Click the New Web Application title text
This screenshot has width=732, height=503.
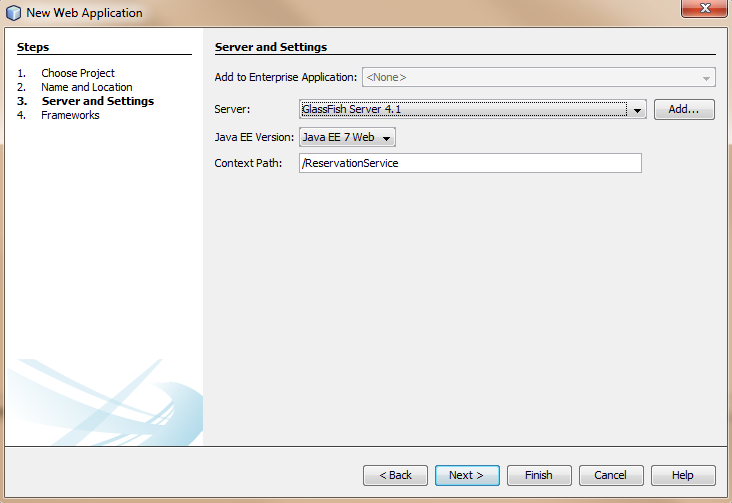[x=84, y=13]
